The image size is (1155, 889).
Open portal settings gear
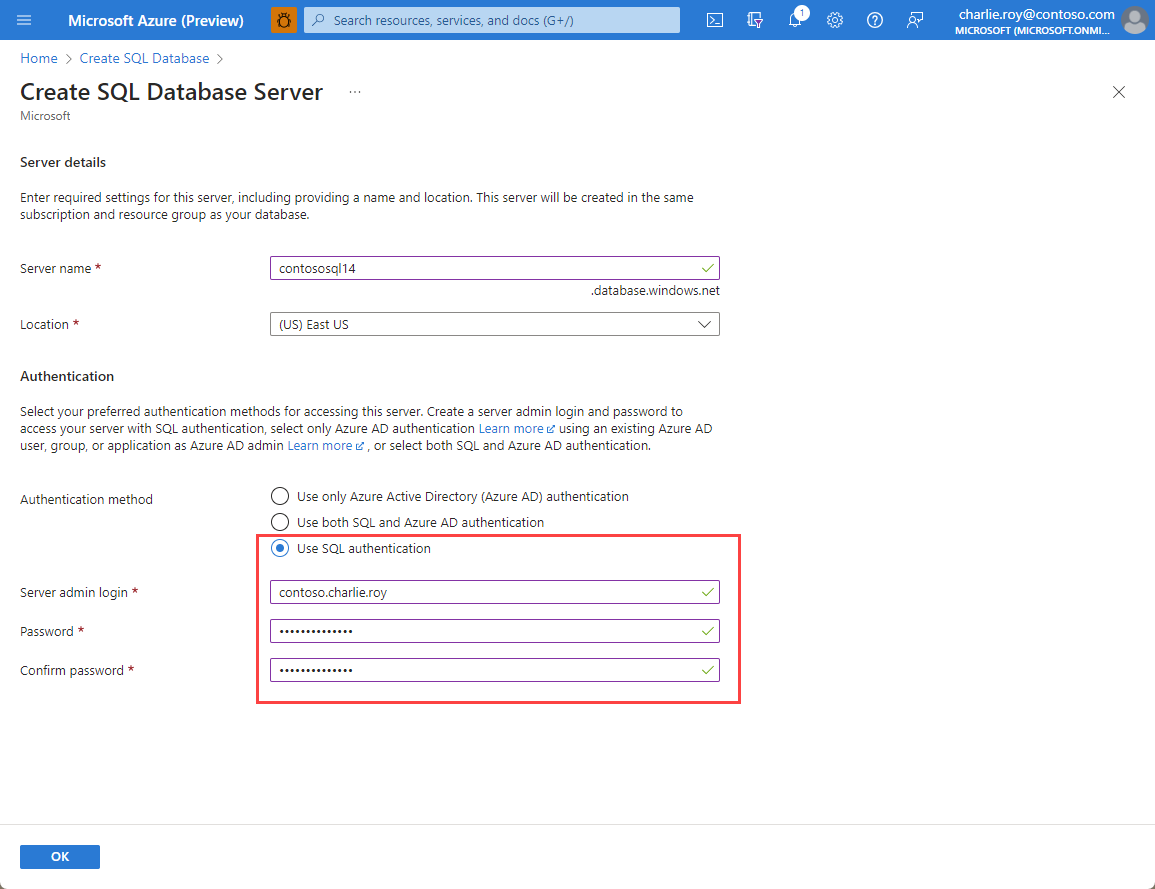835,20
